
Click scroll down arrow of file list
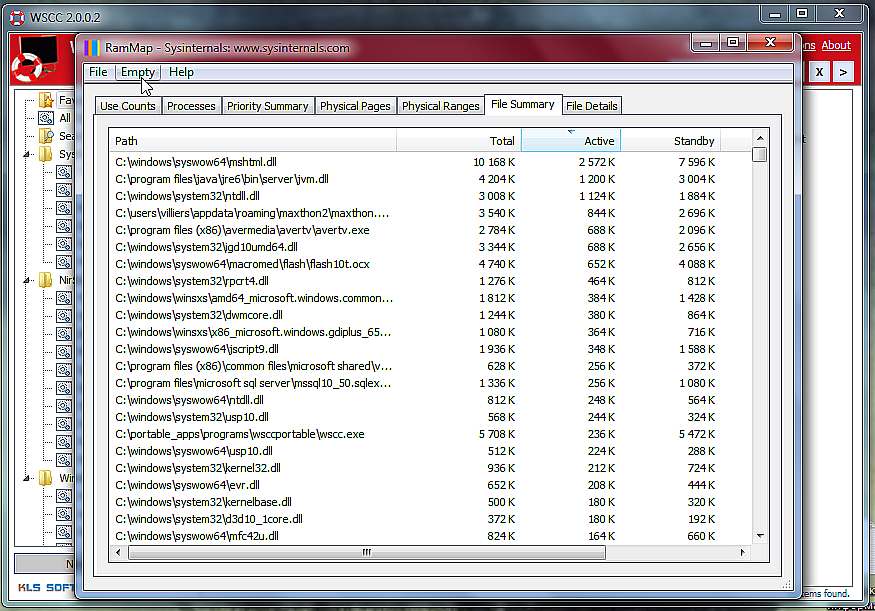[759, 536]
